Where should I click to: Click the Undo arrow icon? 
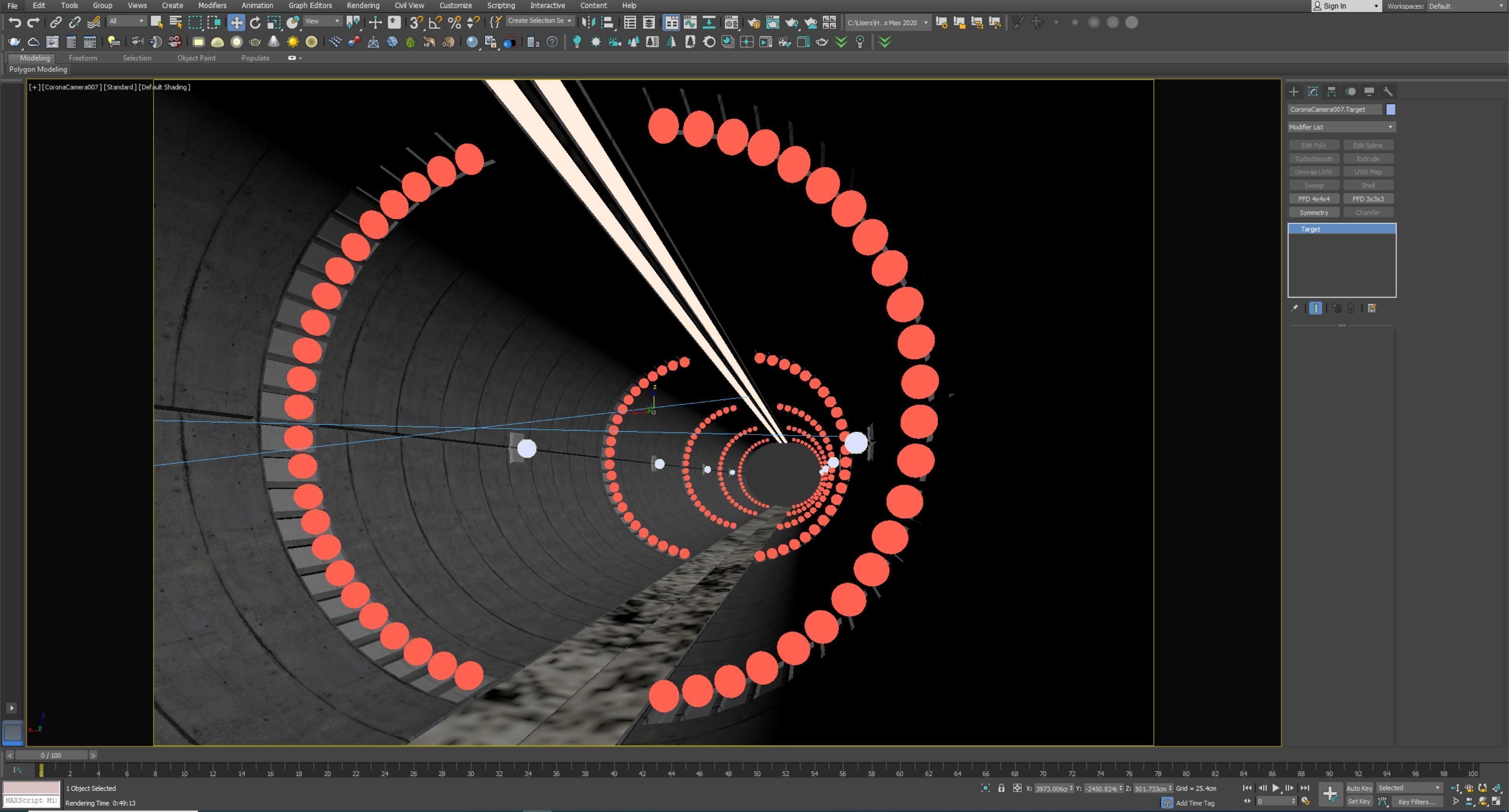tap(15, 22)
